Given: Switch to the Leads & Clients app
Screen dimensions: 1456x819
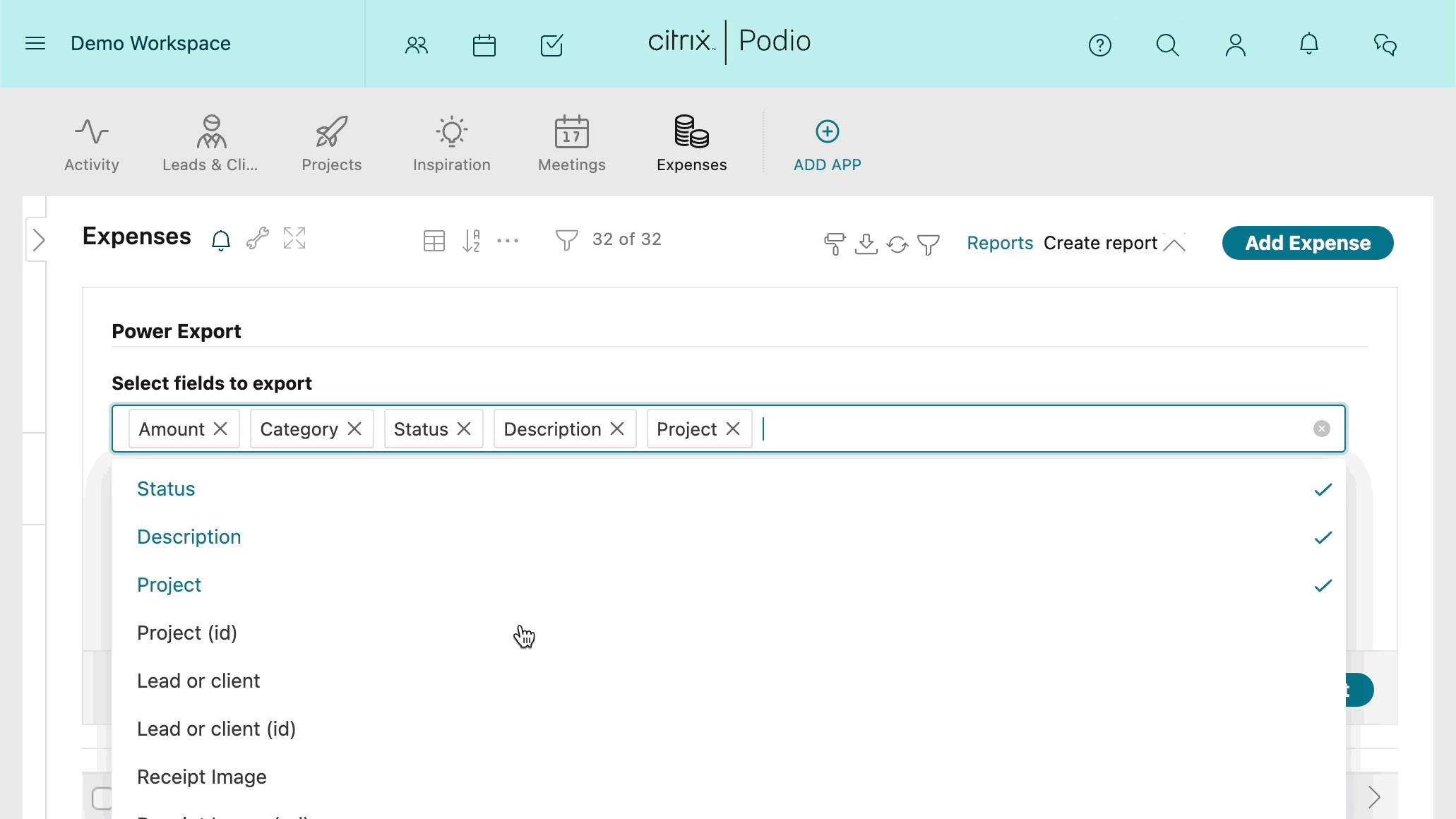Looking at the screenshot, I should (210, 144).
